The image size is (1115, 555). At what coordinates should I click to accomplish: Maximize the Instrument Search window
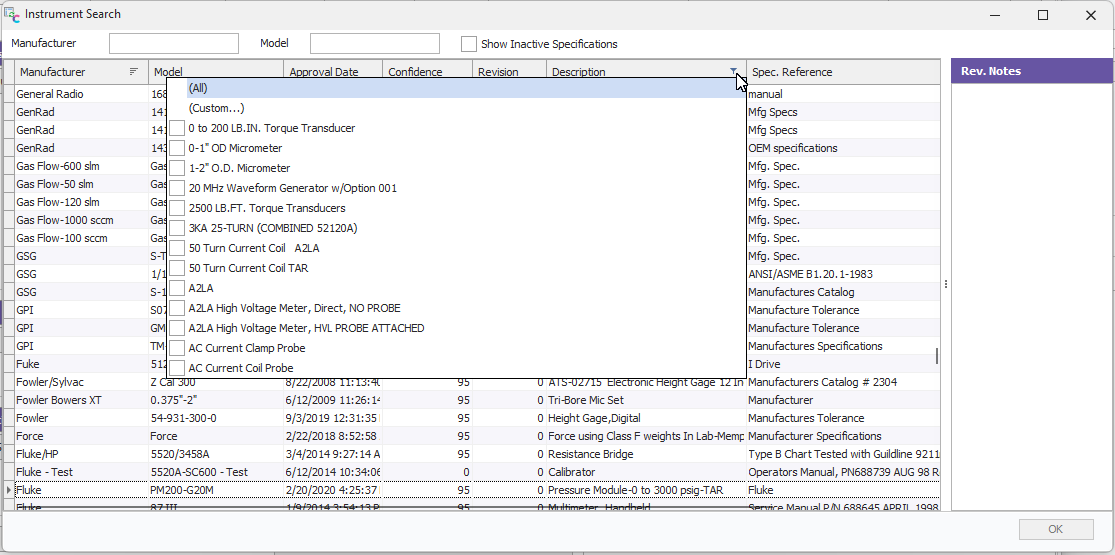click(1043, 15)
